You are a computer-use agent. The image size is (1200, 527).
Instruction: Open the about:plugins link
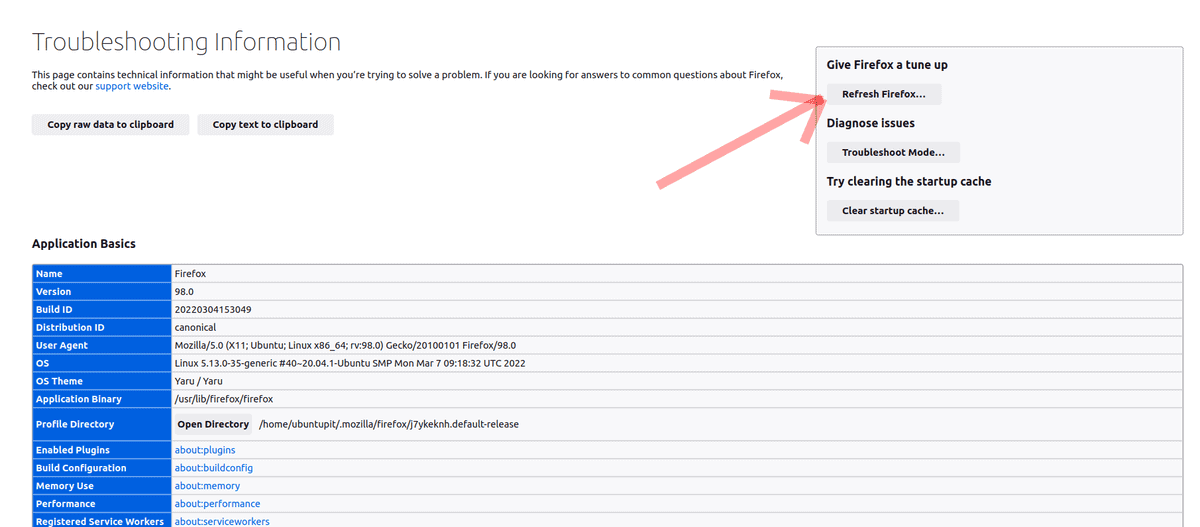click(205, 450)
